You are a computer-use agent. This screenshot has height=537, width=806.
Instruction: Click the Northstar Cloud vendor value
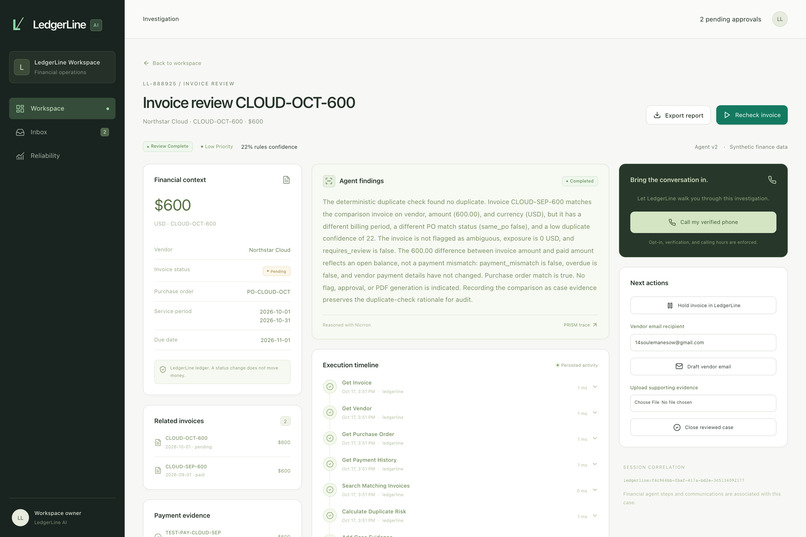(x=269, y=250)
